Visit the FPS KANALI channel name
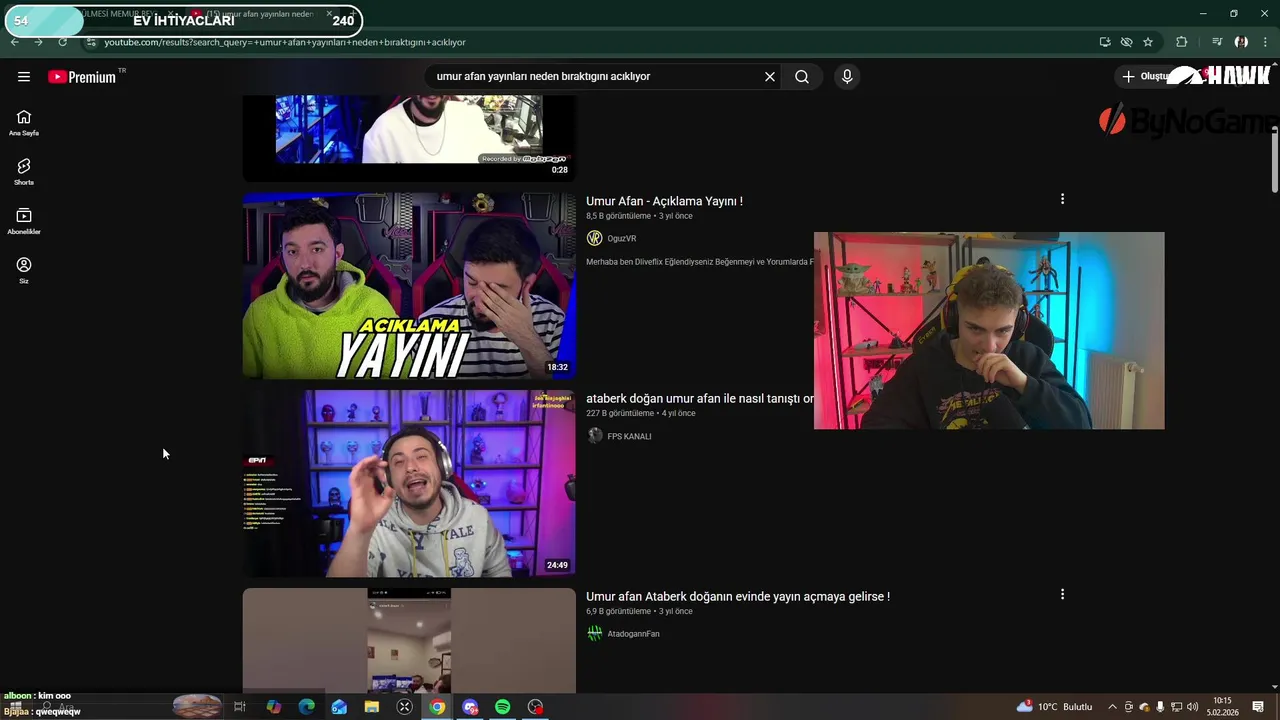1280x720 pixels. click(629, 437)
